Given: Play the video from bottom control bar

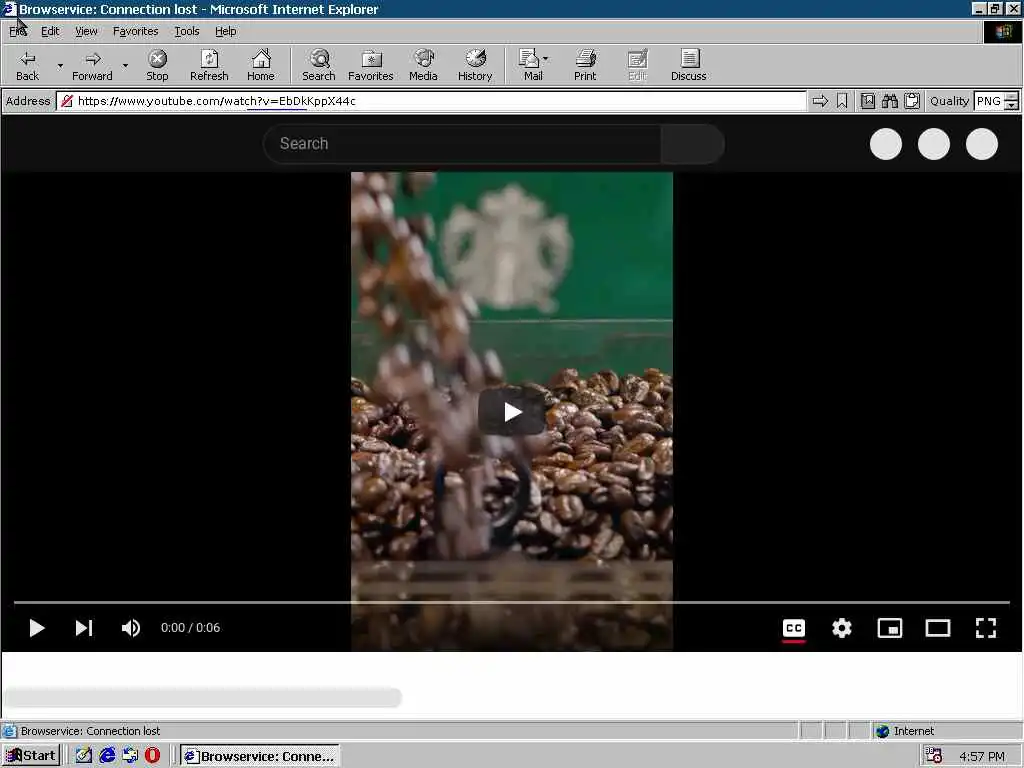Looking at the screenshot, I should pyautogui.click(x=37, y=628).
